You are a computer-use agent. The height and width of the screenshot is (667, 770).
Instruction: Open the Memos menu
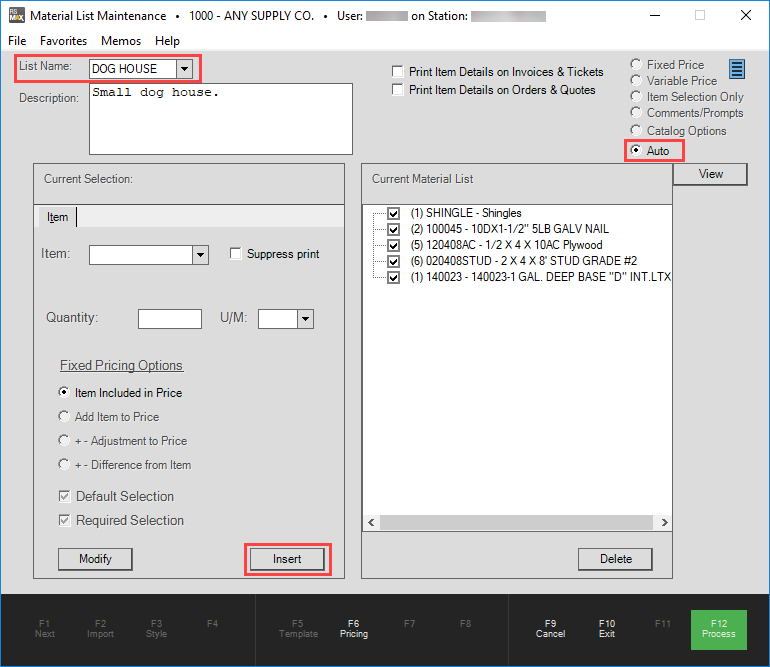pos(121,41)
